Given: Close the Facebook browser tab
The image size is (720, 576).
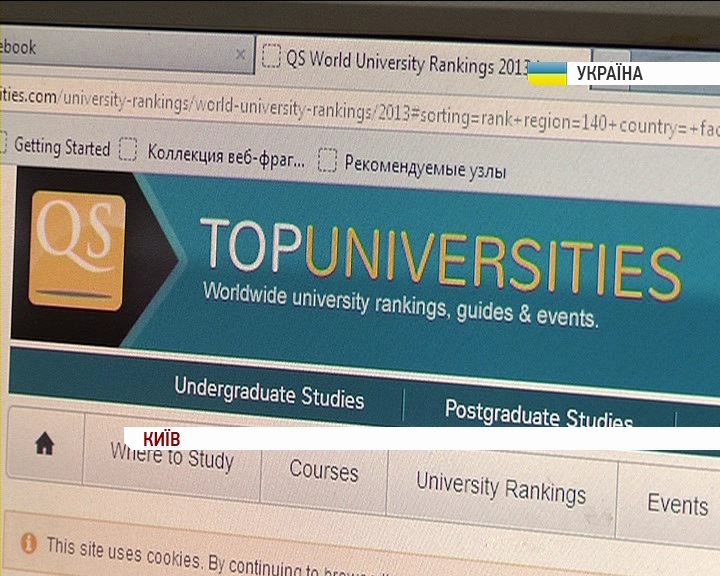Looking at the screenshot, I should [x=240, y=54].
